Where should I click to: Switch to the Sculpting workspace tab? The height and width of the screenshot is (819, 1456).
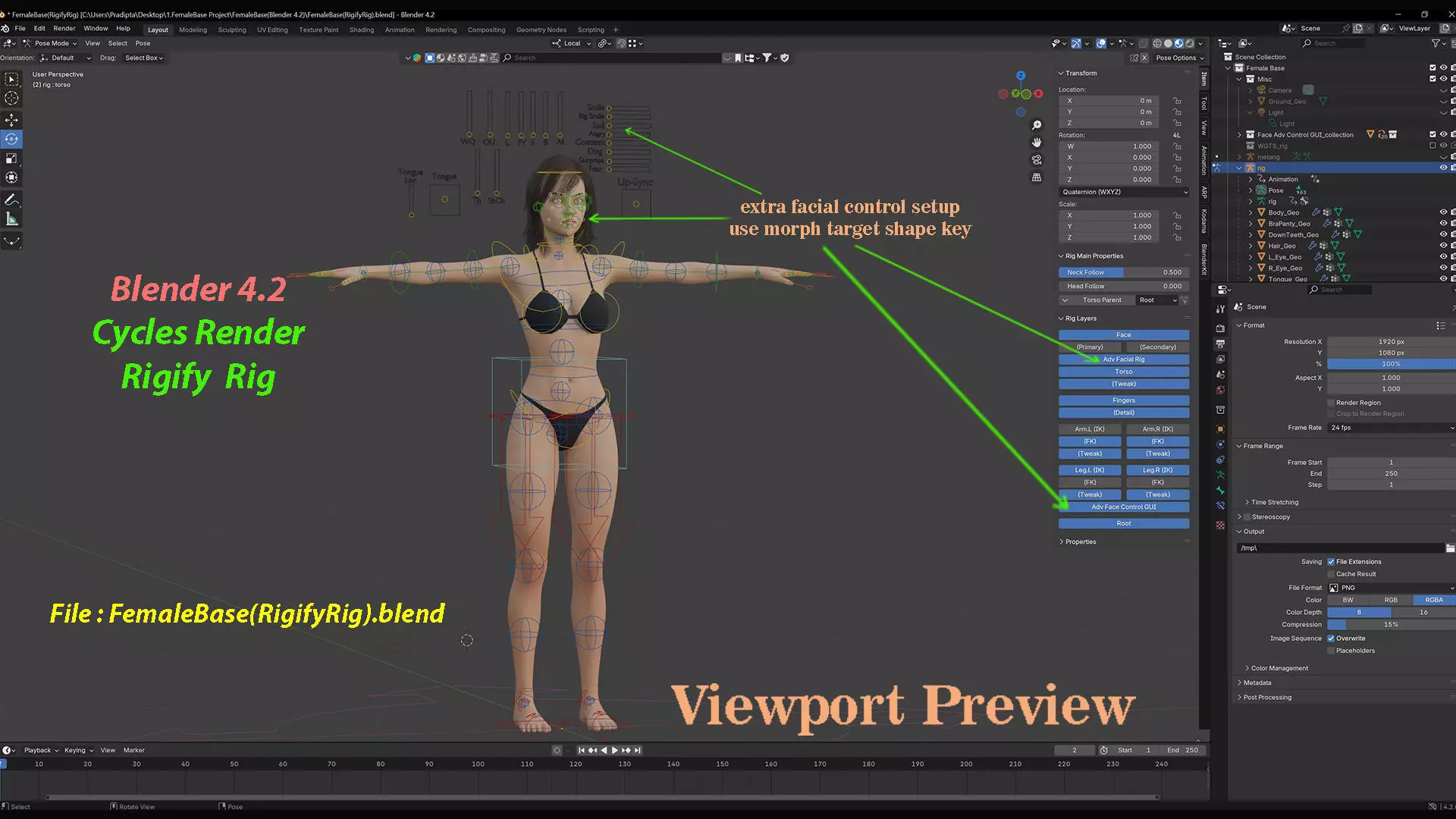[x=232, y=30]
